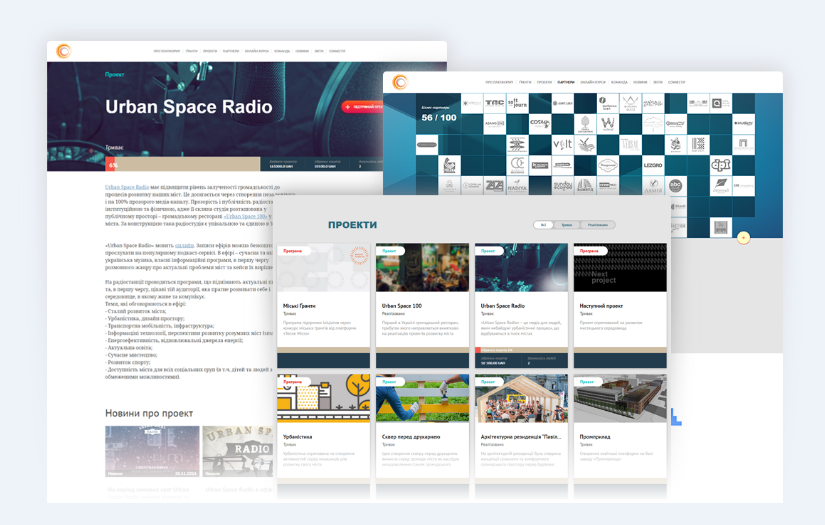Click the "Програма" tag on the Міські Ґранти card

[x=293, y=251]
